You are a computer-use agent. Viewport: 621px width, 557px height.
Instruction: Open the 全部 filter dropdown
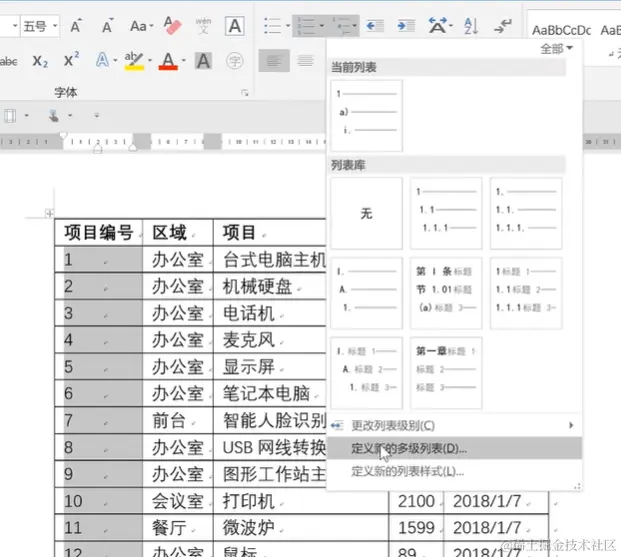pos(556,49)
